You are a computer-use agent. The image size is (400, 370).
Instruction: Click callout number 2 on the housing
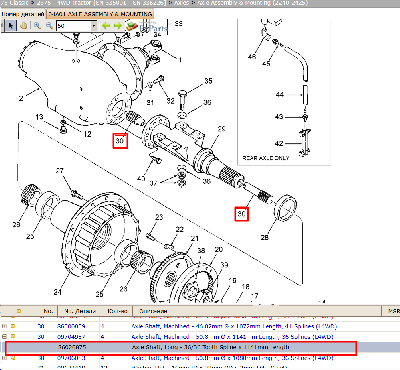(21, 98)
